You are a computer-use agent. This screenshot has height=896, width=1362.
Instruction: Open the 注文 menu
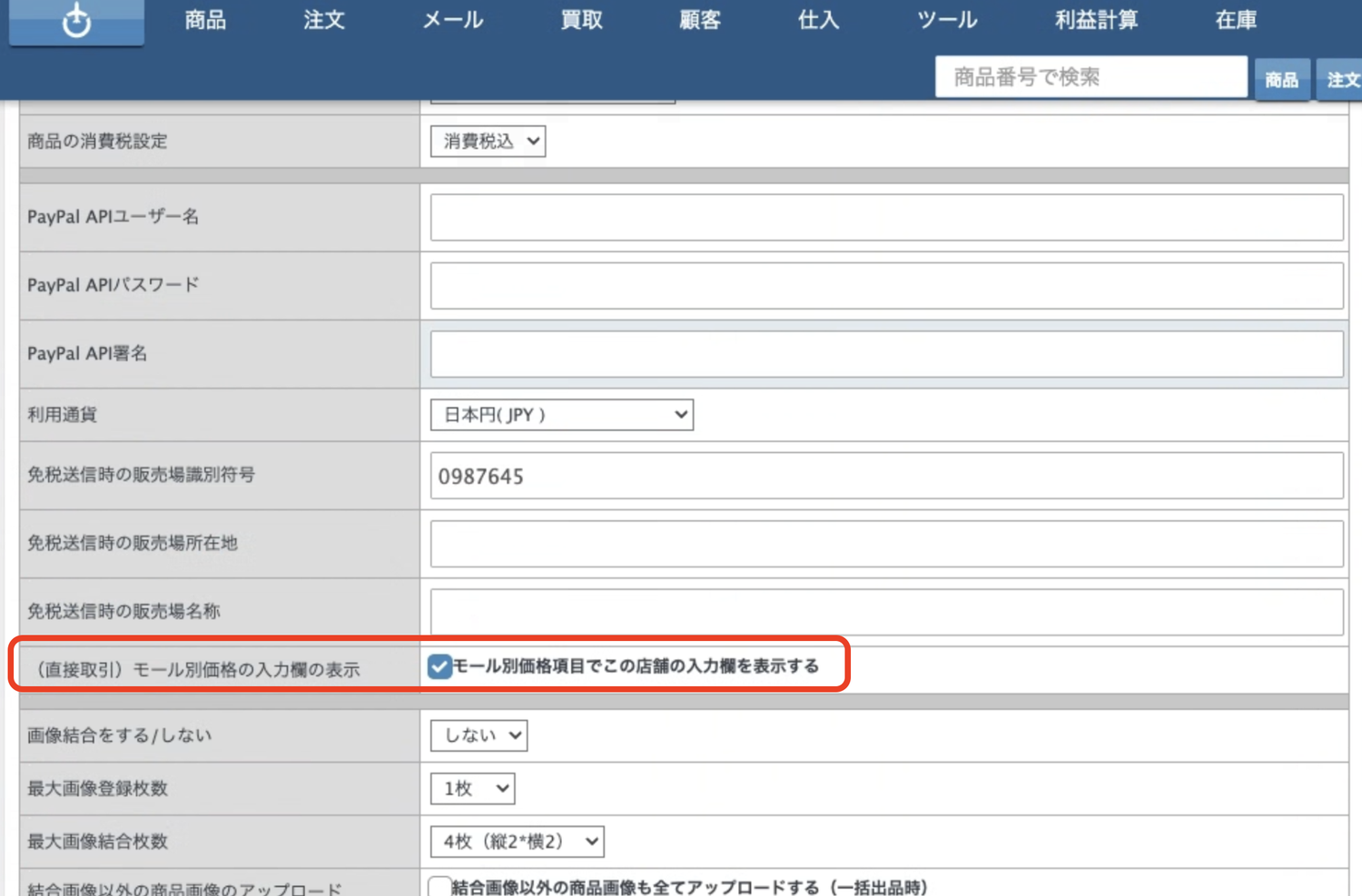tap(324, 20)
